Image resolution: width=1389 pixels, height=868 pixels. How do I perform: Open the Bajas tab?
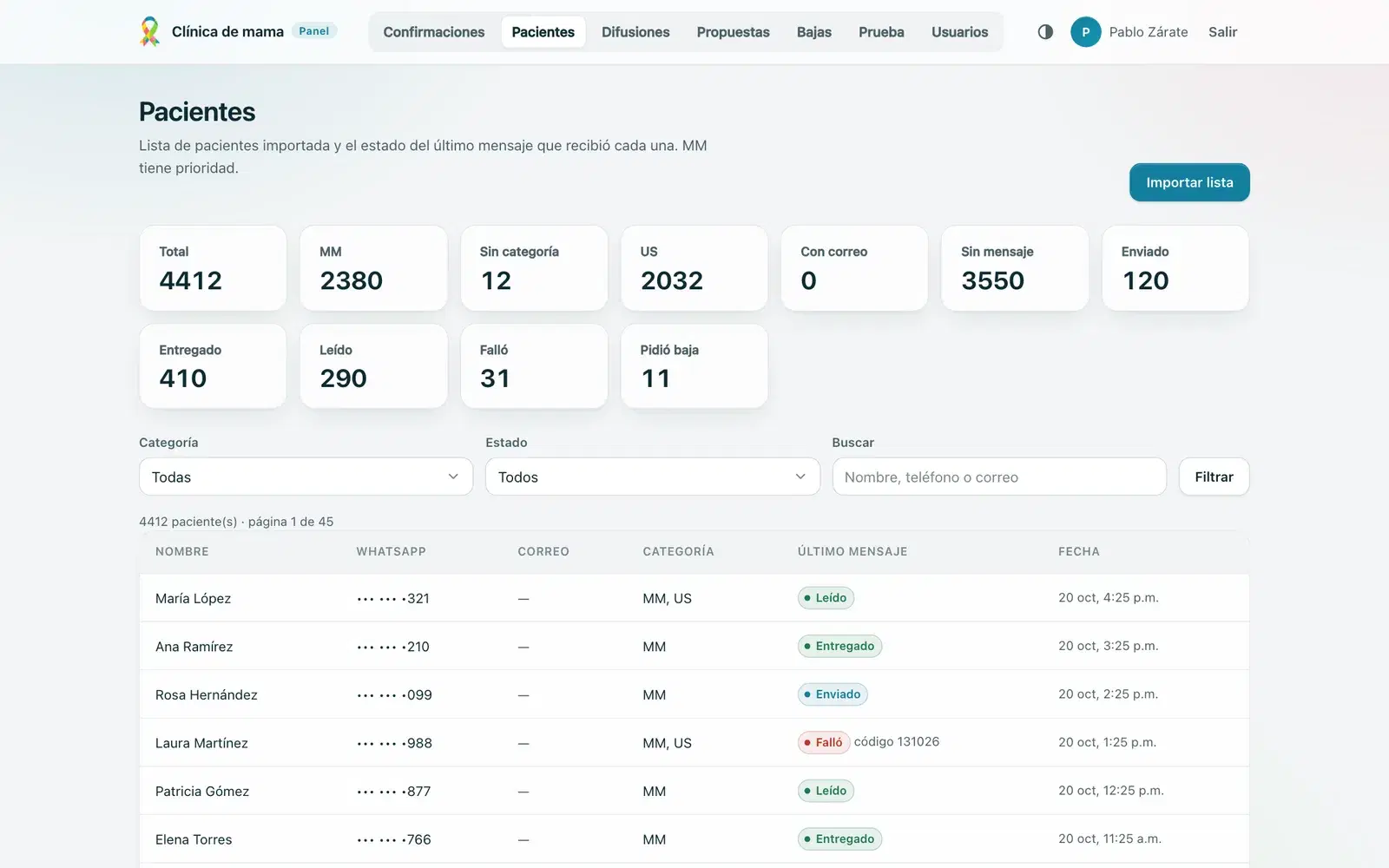pyautogui.click(x=814, y=32)
